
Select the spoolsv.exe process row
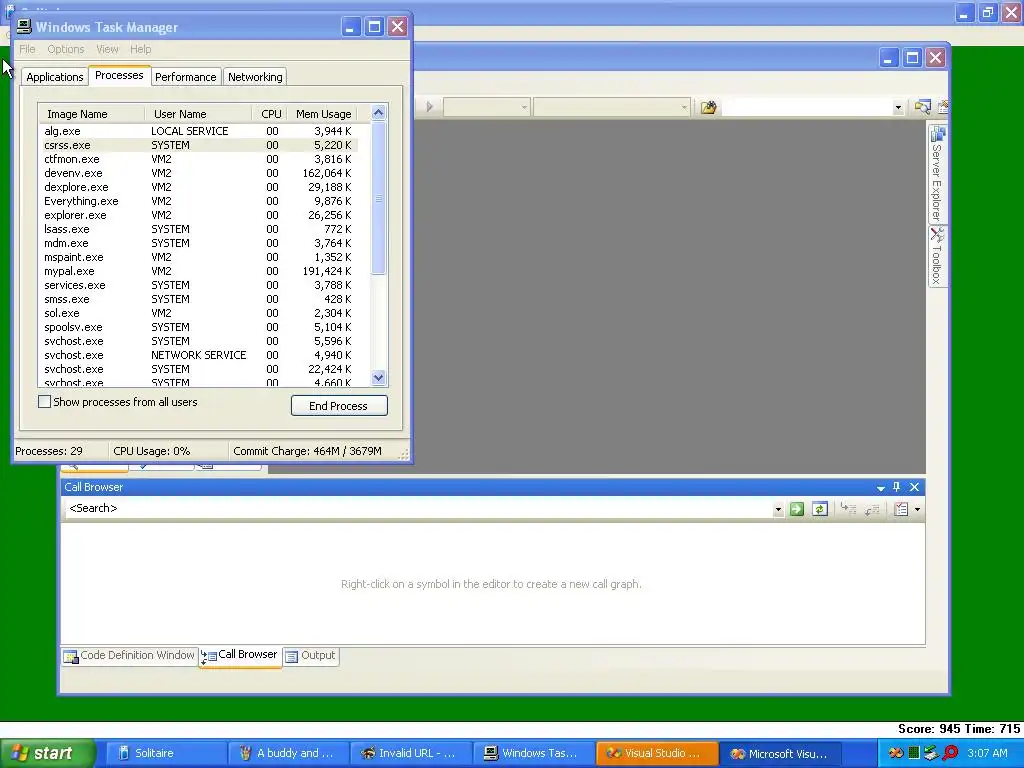tap(199, 327)
